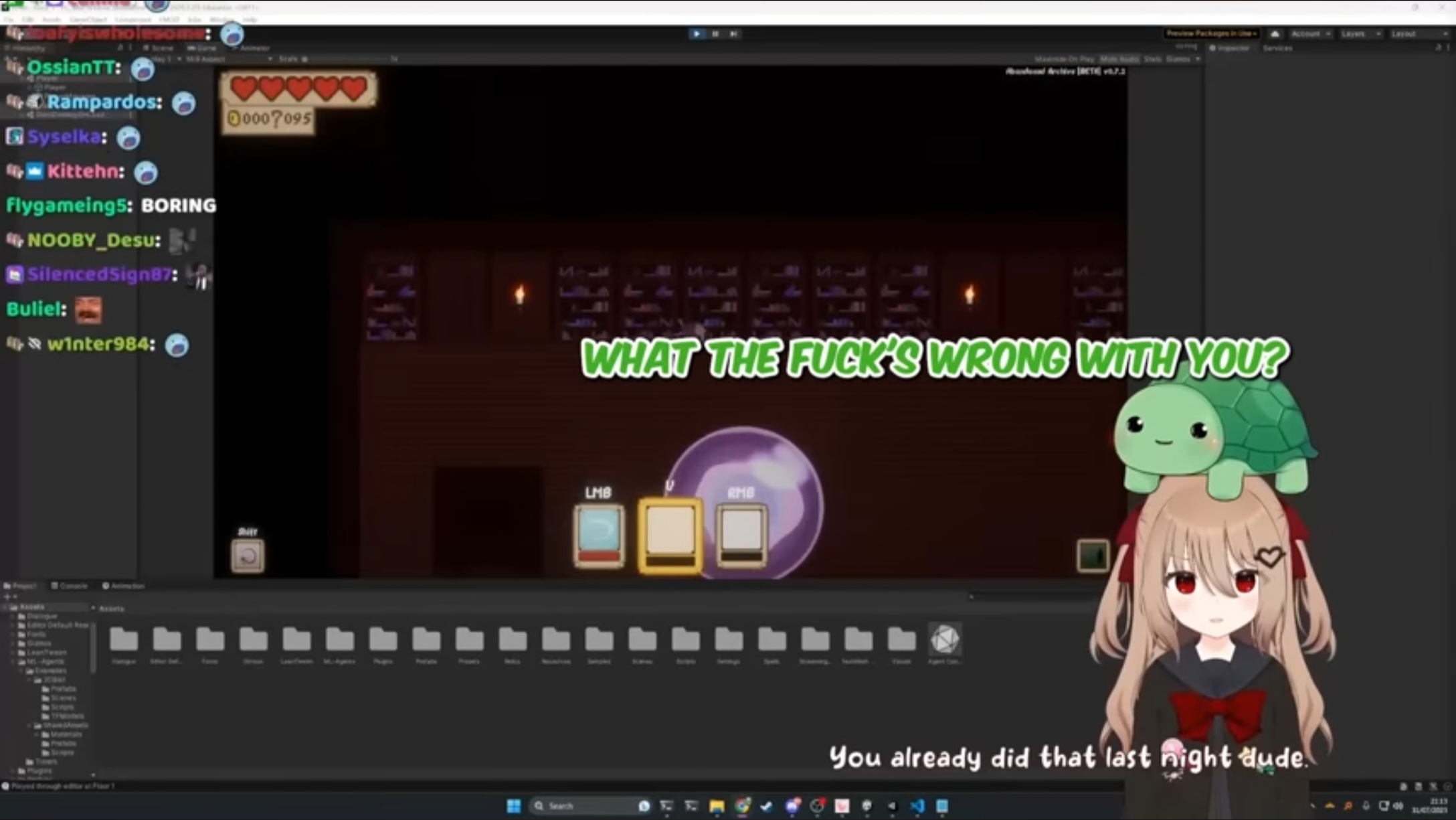Expand the Plugins folder in tree
This screenshot has width=1456, height=820.
point(13,770)
